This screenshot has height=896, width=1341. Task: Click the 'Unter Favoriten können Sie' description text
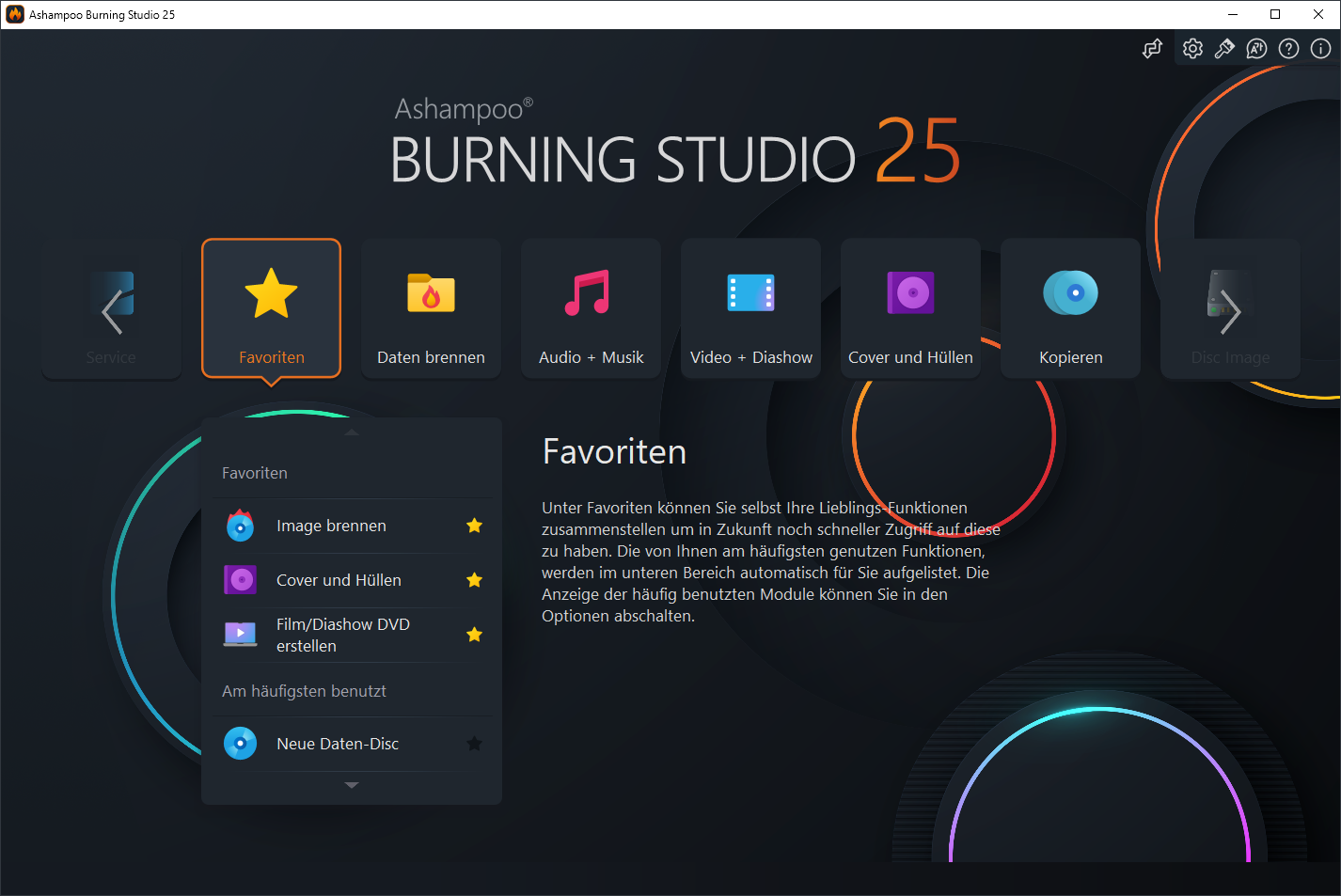point(770,562)
